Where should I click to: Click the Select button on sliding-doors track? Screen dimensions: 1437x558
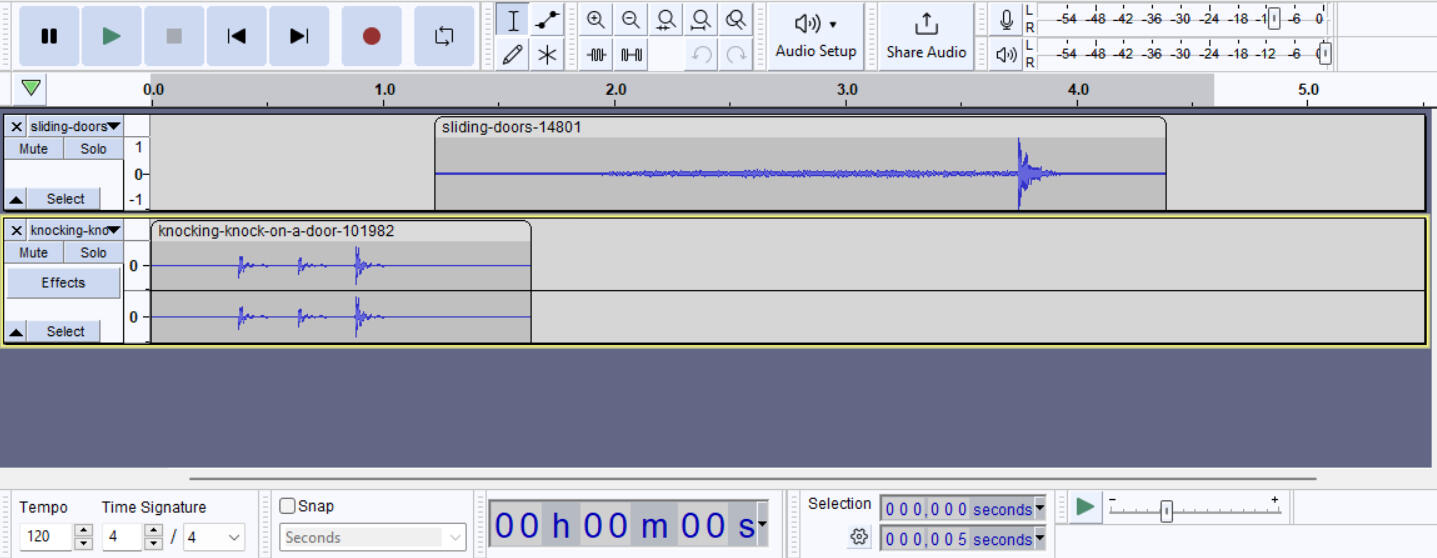(x=65, y=198)
